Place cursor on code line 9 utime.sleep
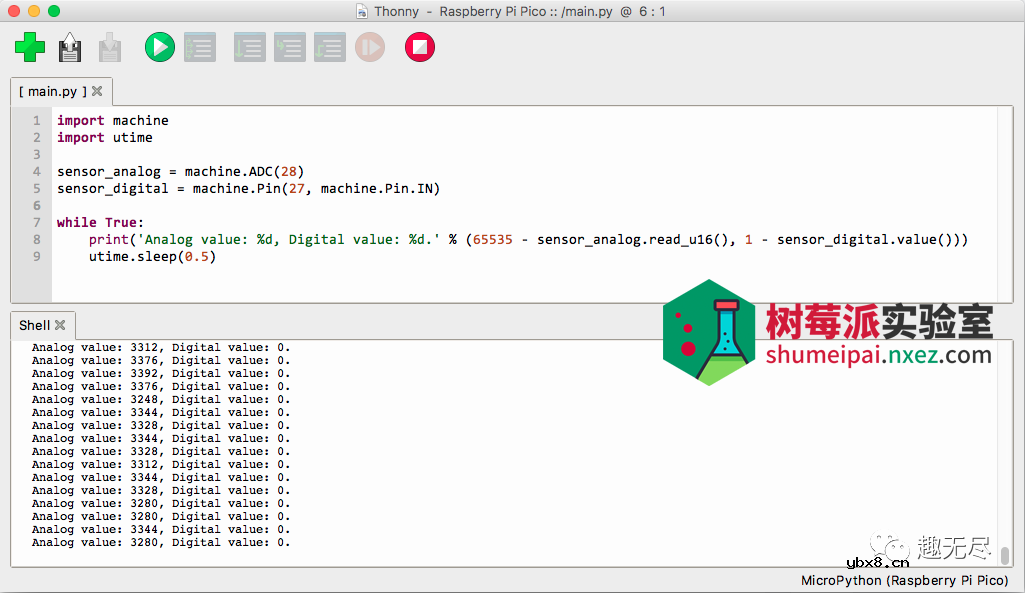The width and height of the screenshot is (1025, 593). [152, 257]
